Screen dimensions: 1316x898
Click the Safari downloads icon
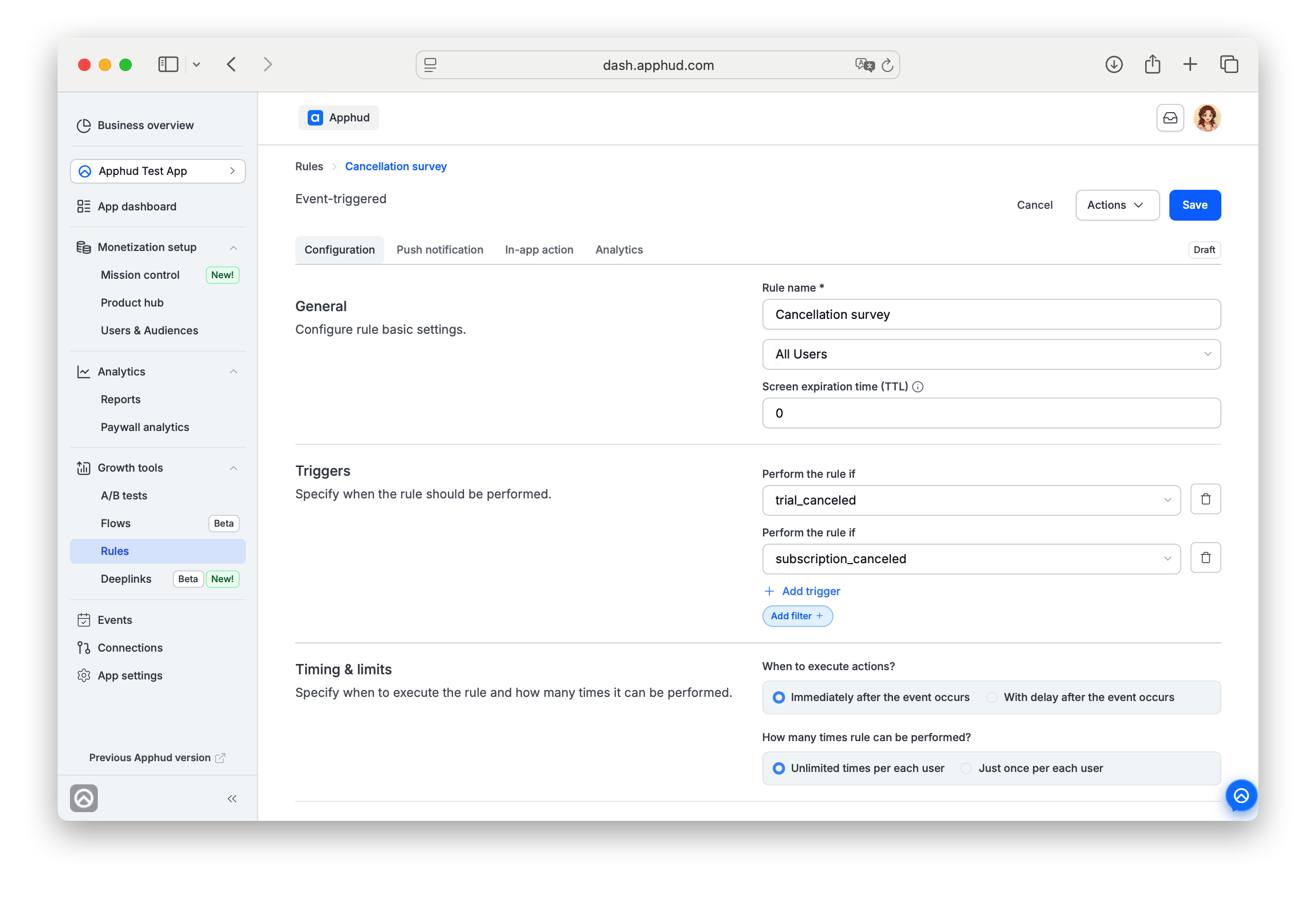(1113, 65)
